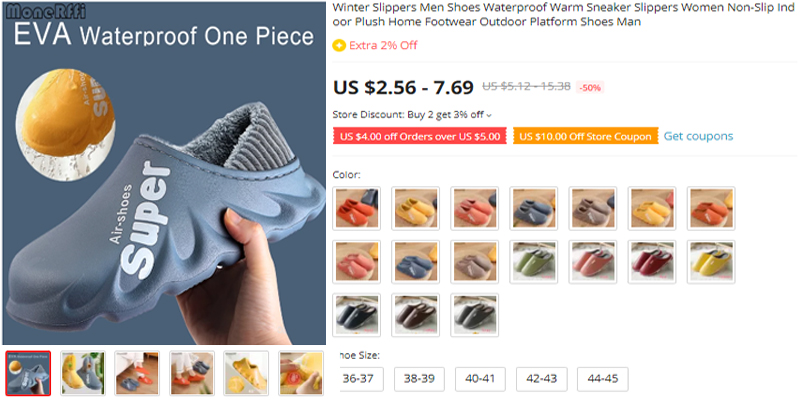This screenshot has height=400, width=800.
Task: Select shoe size 40-41
Action: [x=480, y=379]
